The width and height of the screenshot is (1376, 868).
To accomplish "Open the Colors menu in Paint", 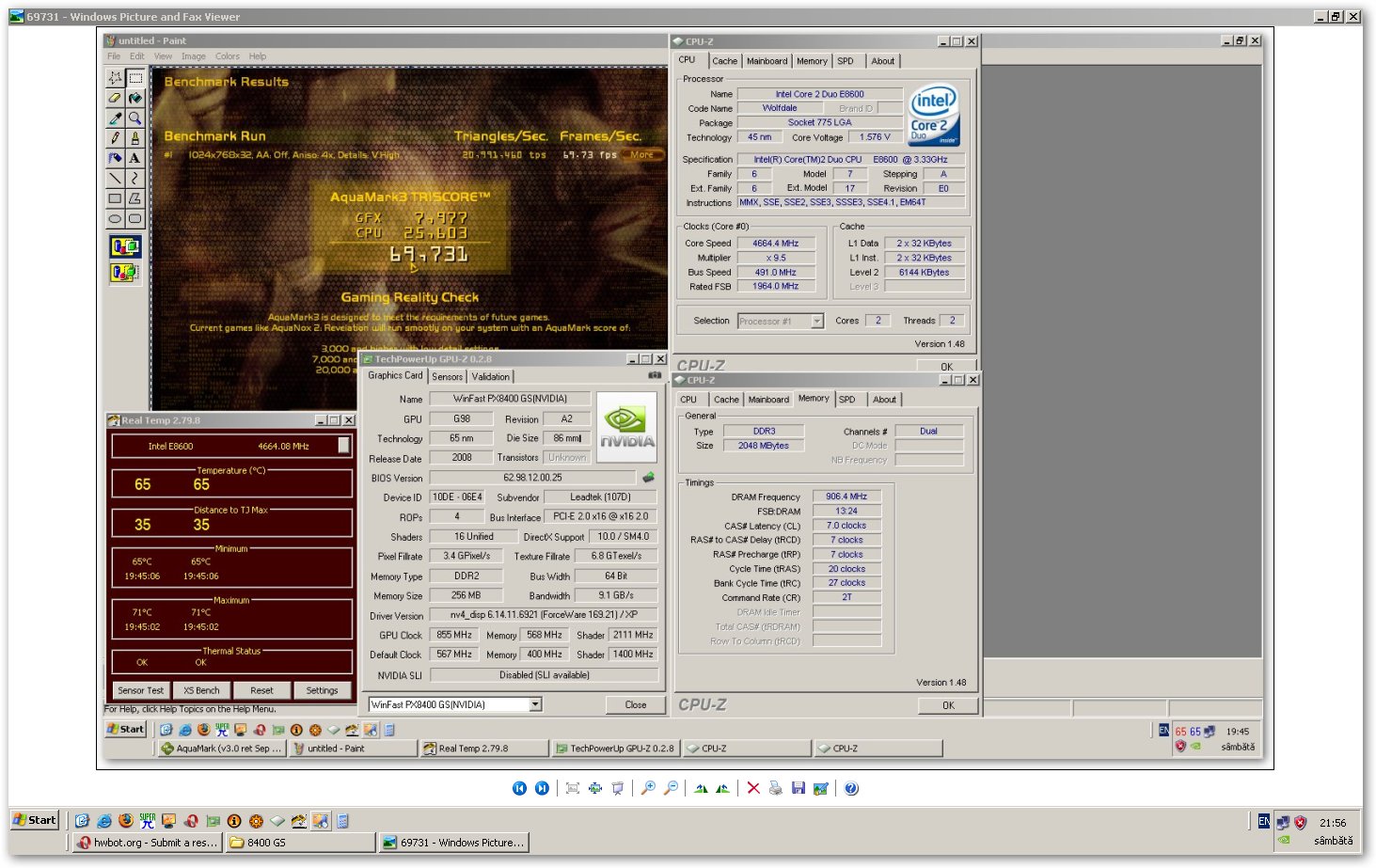I will (228, 56).
